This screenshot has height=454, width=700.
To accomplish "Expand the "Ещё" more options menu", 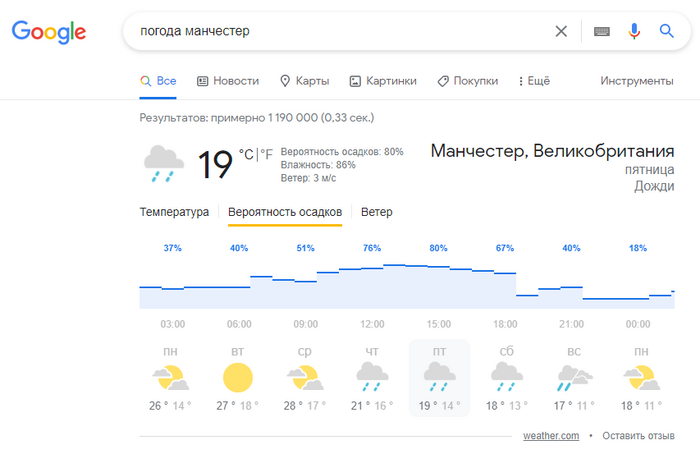I will click(535, 81).
